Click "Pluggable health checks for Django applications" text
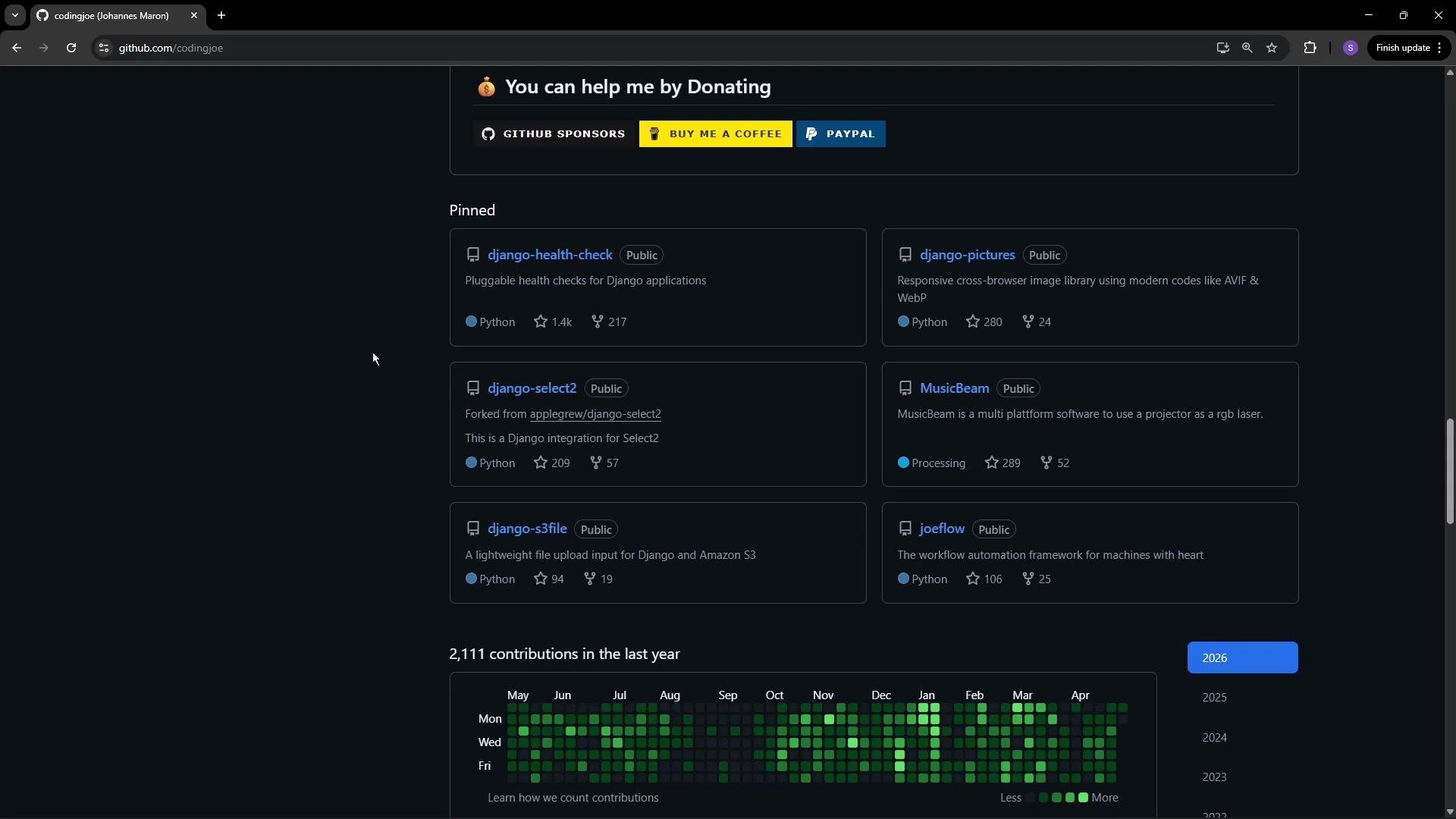 click(585, 281)
